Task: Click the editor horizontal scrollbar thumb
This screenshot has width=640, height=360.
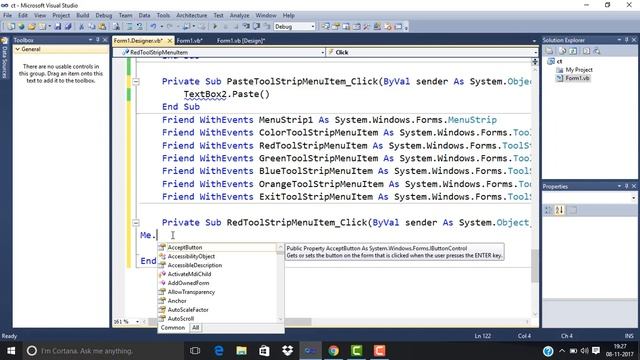Action: pyautogui.click(x=298, y=322)
